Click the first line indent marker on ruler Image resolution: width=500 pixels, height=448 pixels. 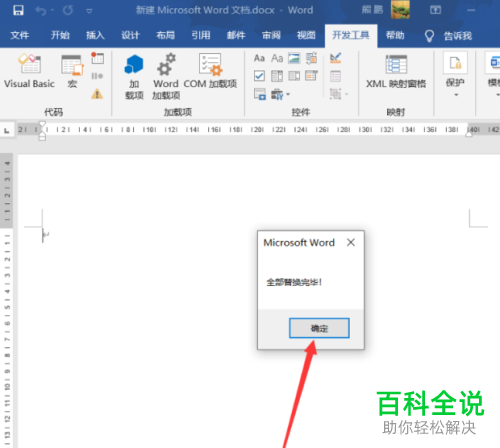[42, 124]
